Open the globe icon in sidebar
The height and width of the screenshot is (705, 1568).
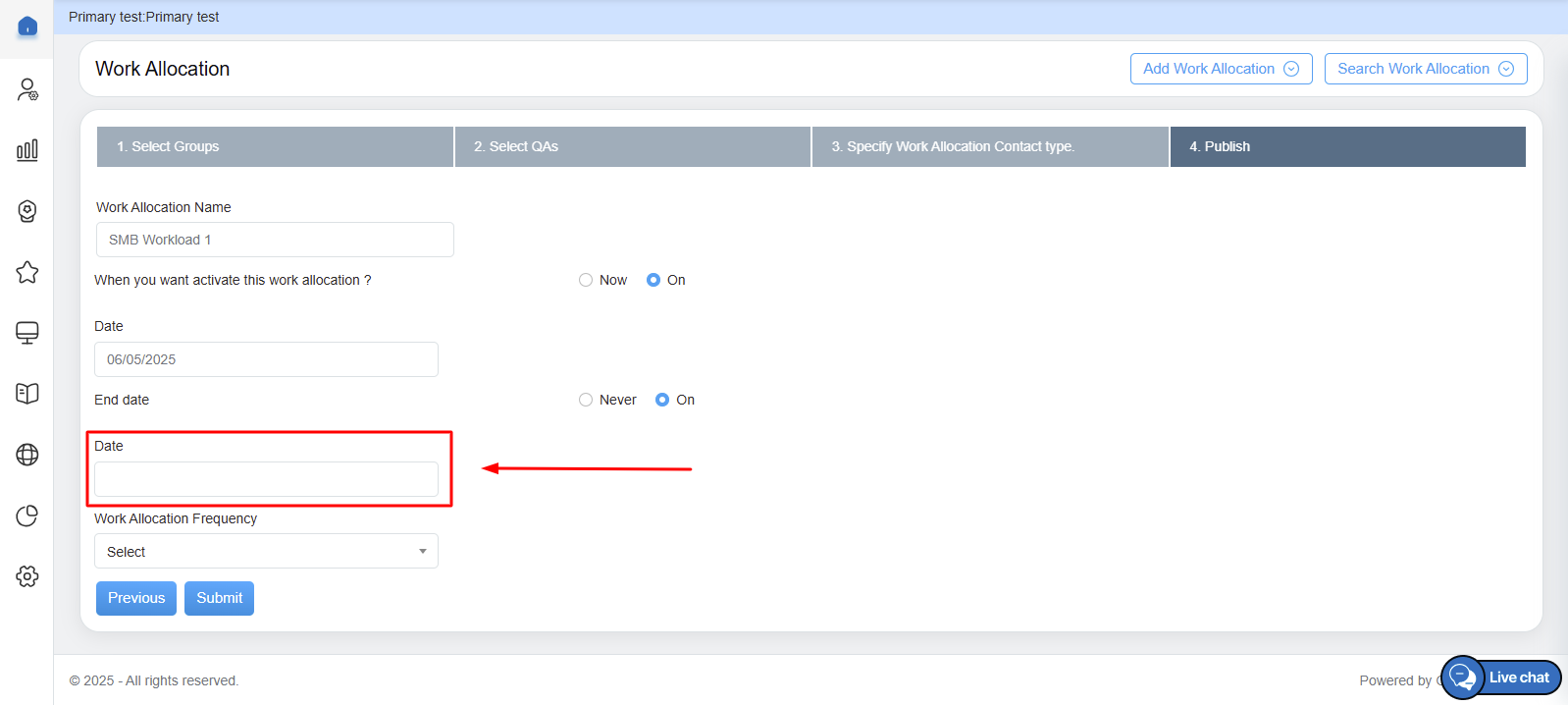tap(27, 455)
